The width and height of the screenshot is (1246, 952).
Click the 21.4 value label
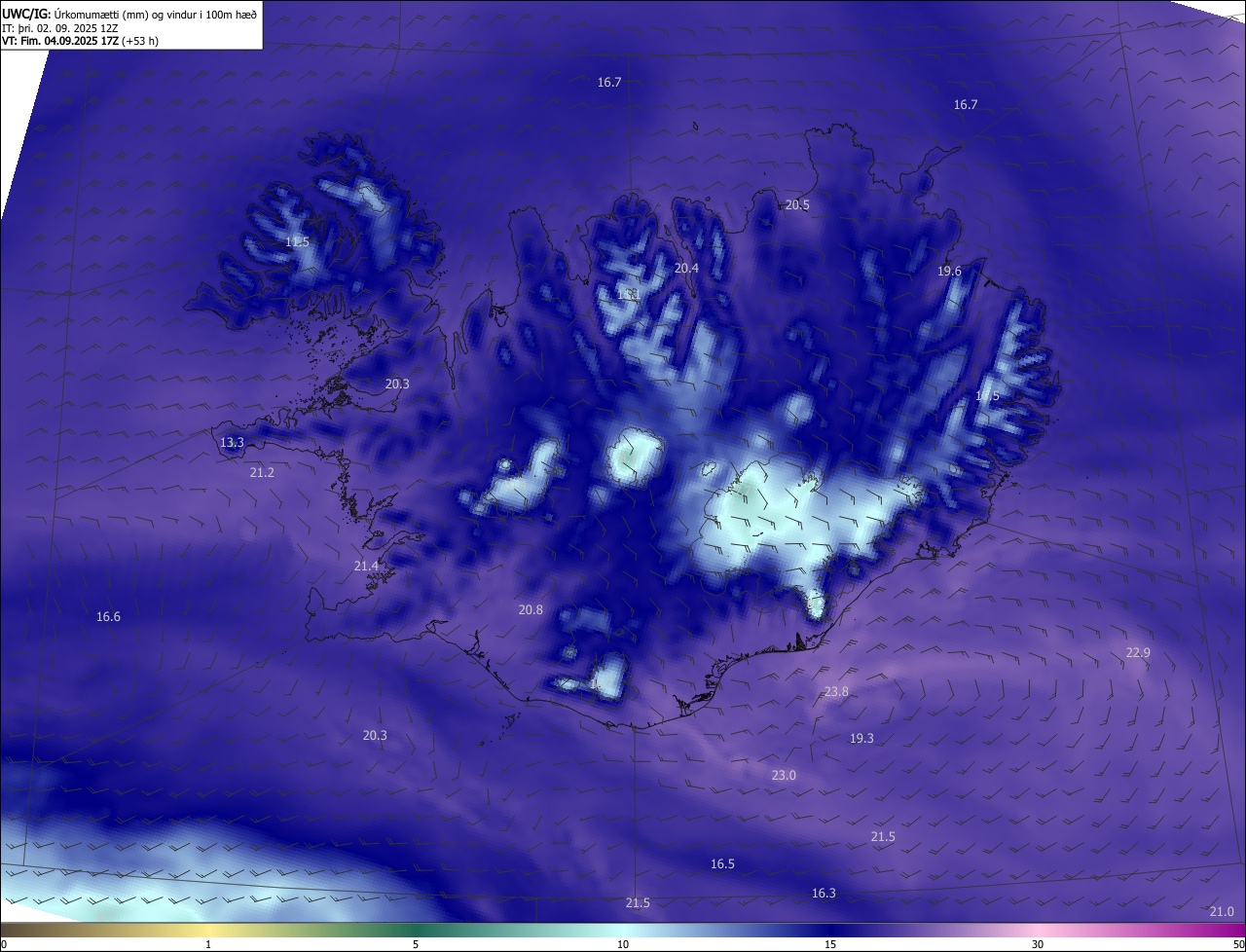point(366,567)
